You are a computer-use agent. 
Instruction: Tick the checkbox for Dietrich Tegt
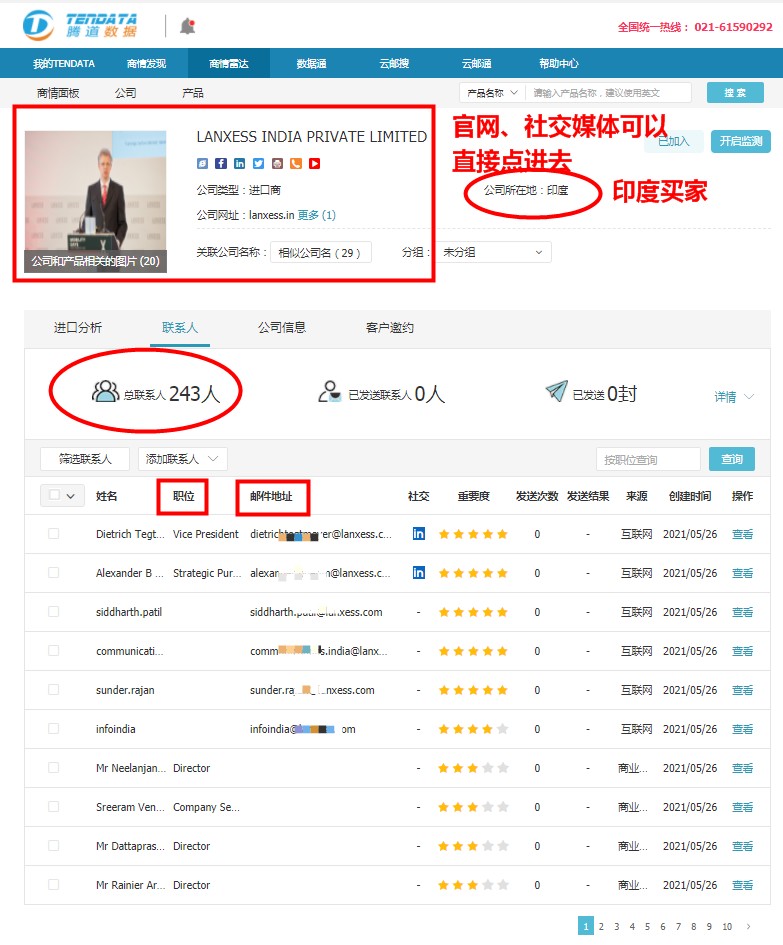(x=54, y=533)
